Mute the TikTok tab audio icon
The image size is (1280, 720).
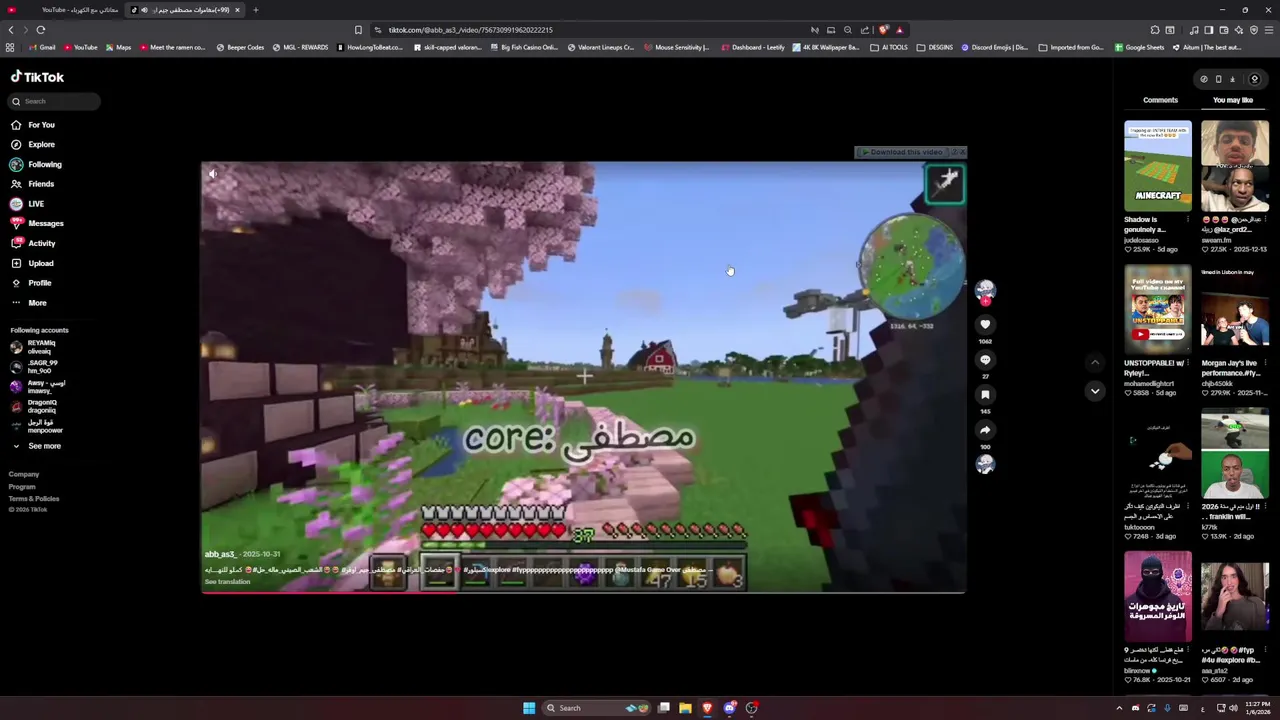(144, 10)
